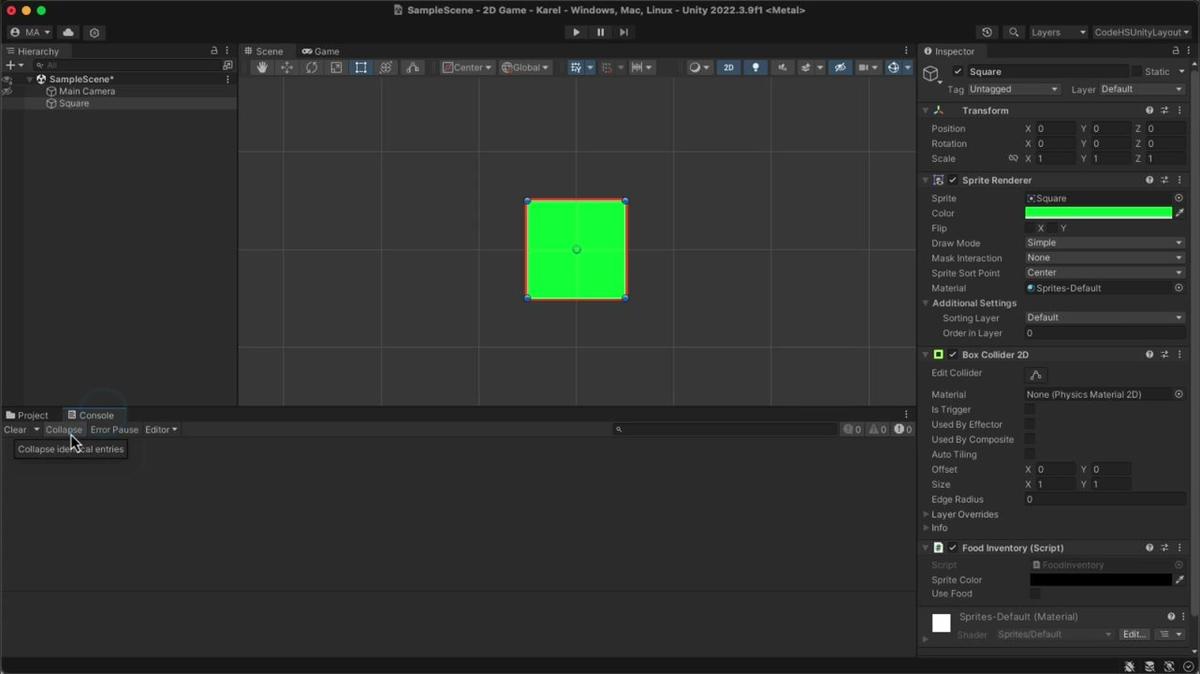Open the Layer Default dropdown
1200x674 pixels.
point(1141,89)
